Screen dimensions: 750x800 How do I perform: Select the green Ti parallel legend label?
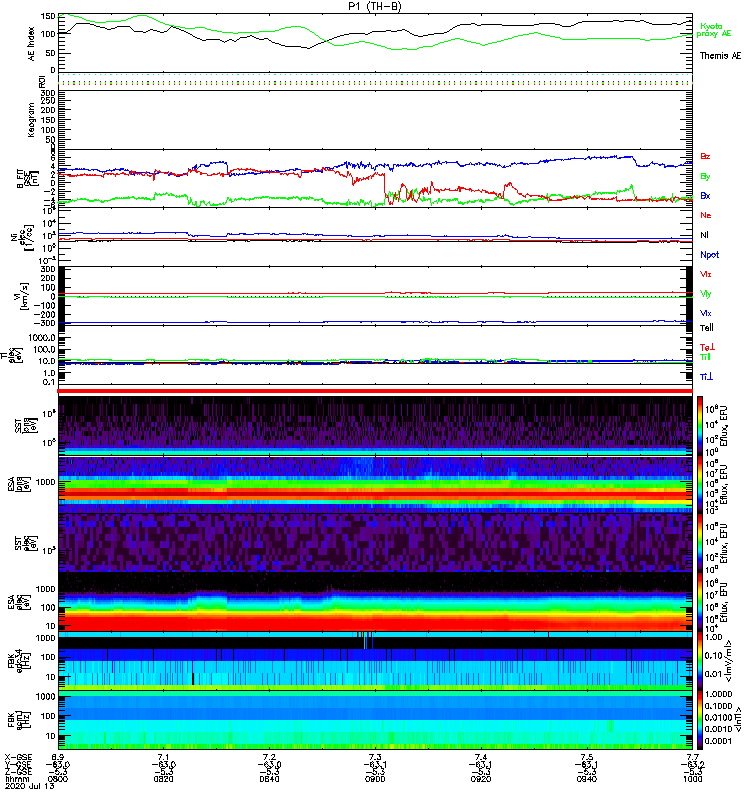coord(705,357)
